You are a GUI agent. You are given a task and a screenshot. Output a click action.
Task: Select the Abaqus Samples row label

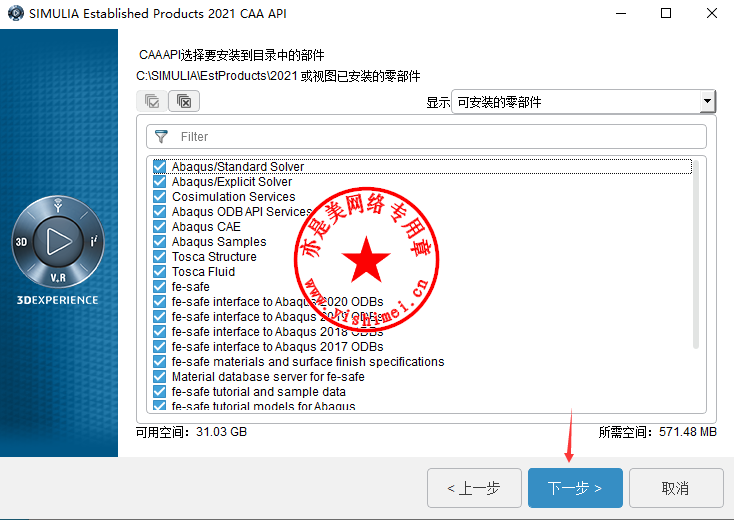[219, 242]
